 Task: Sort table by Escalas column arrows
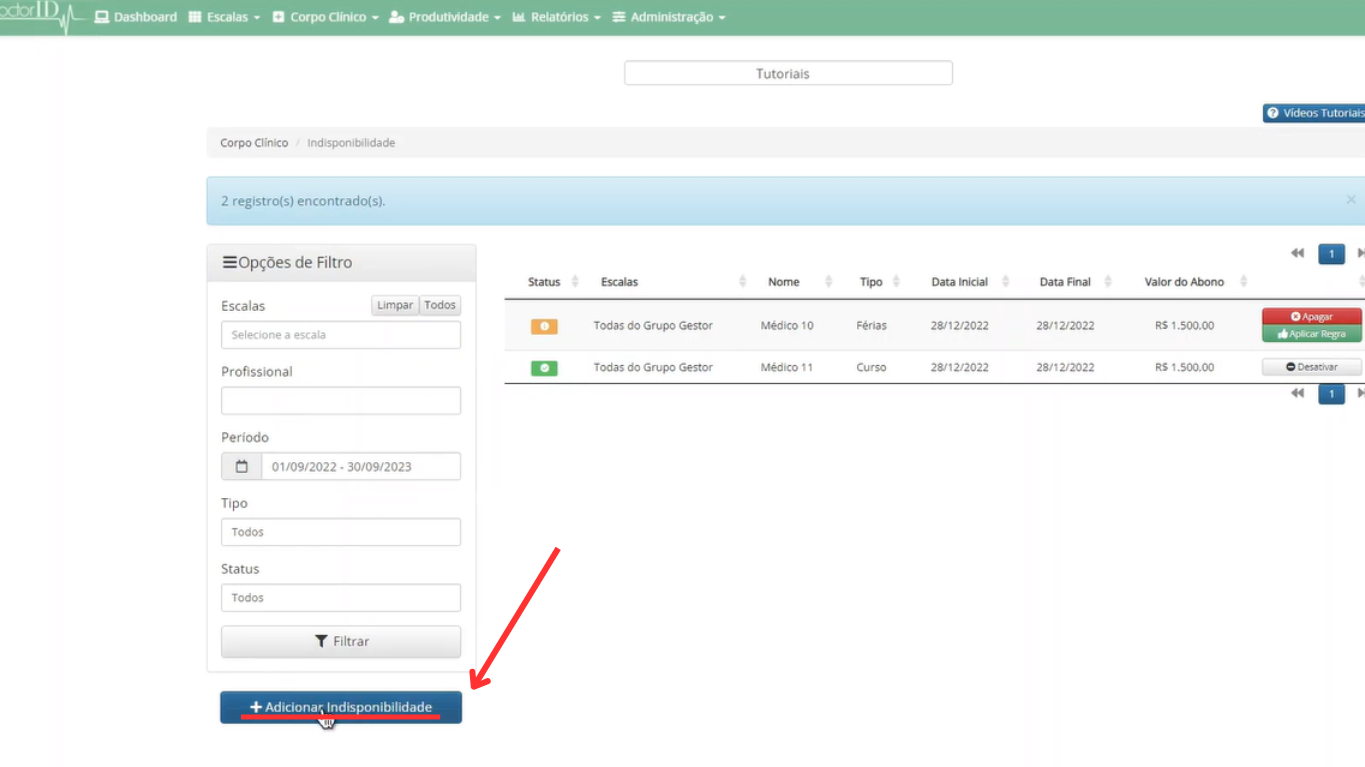click(x=742, y=282)
